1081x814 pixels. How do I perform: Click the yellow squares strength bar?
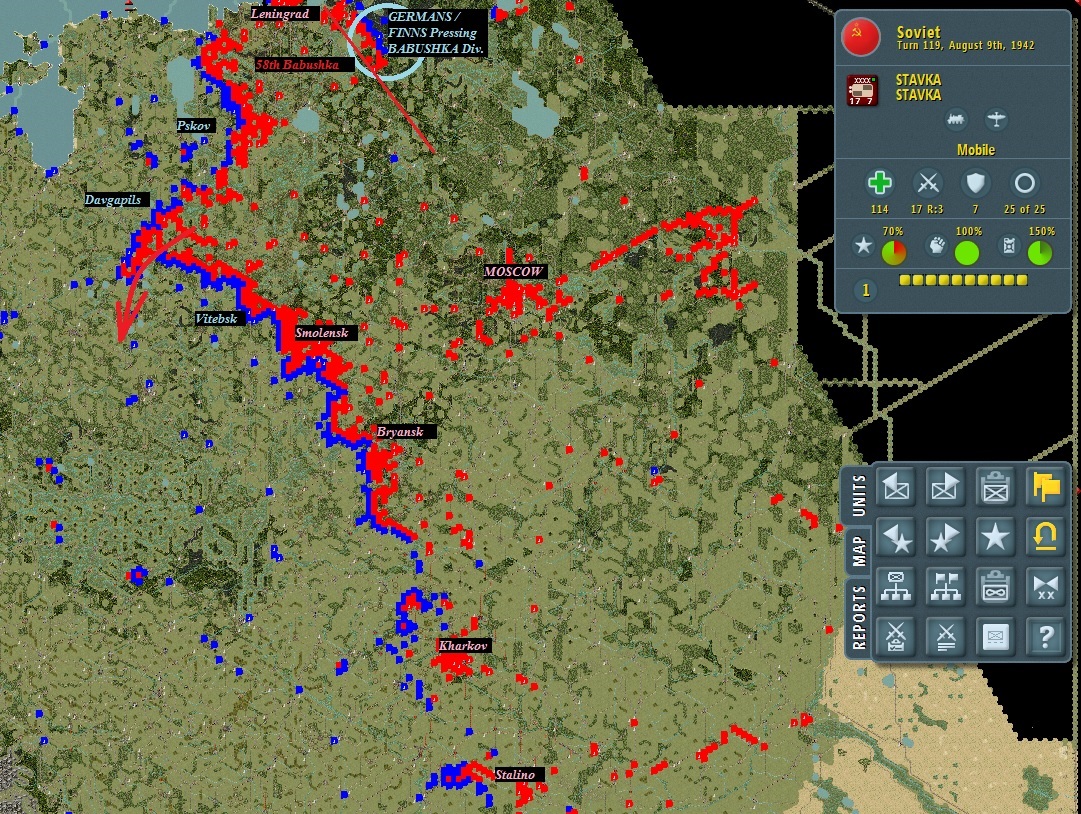pos(963,281)
